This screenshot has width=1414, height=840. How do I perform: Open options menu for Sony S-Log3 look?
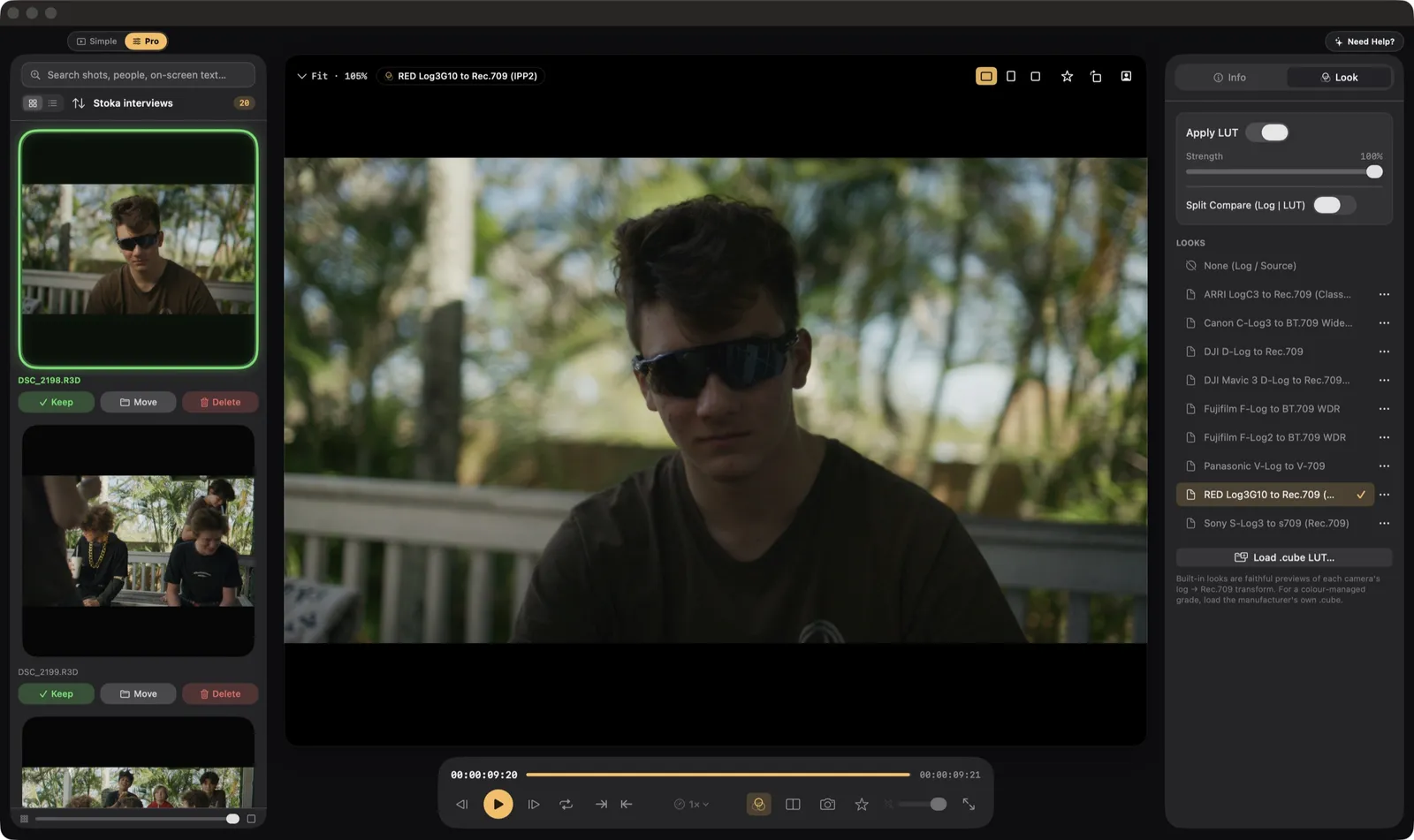(x=1384, y=524)
